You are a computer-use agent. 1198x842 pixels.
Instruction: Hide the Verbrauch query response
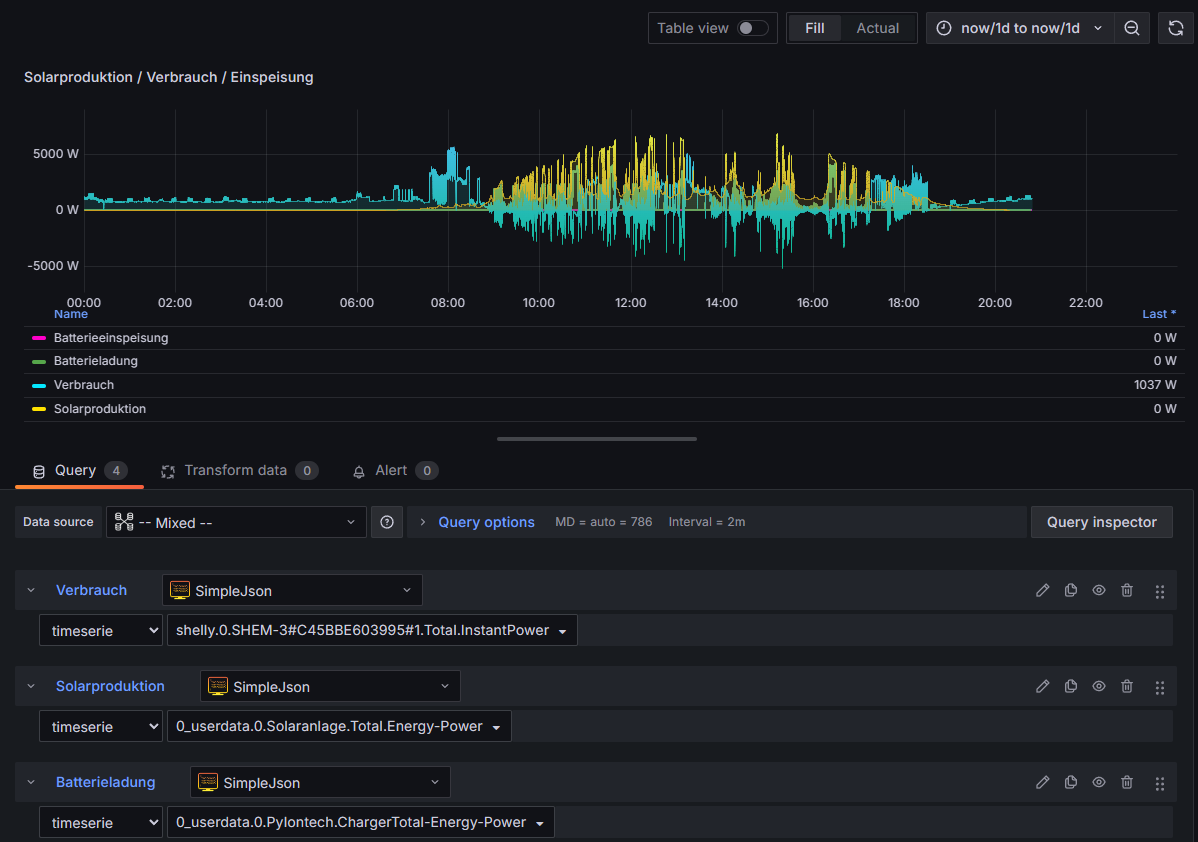1099,591
